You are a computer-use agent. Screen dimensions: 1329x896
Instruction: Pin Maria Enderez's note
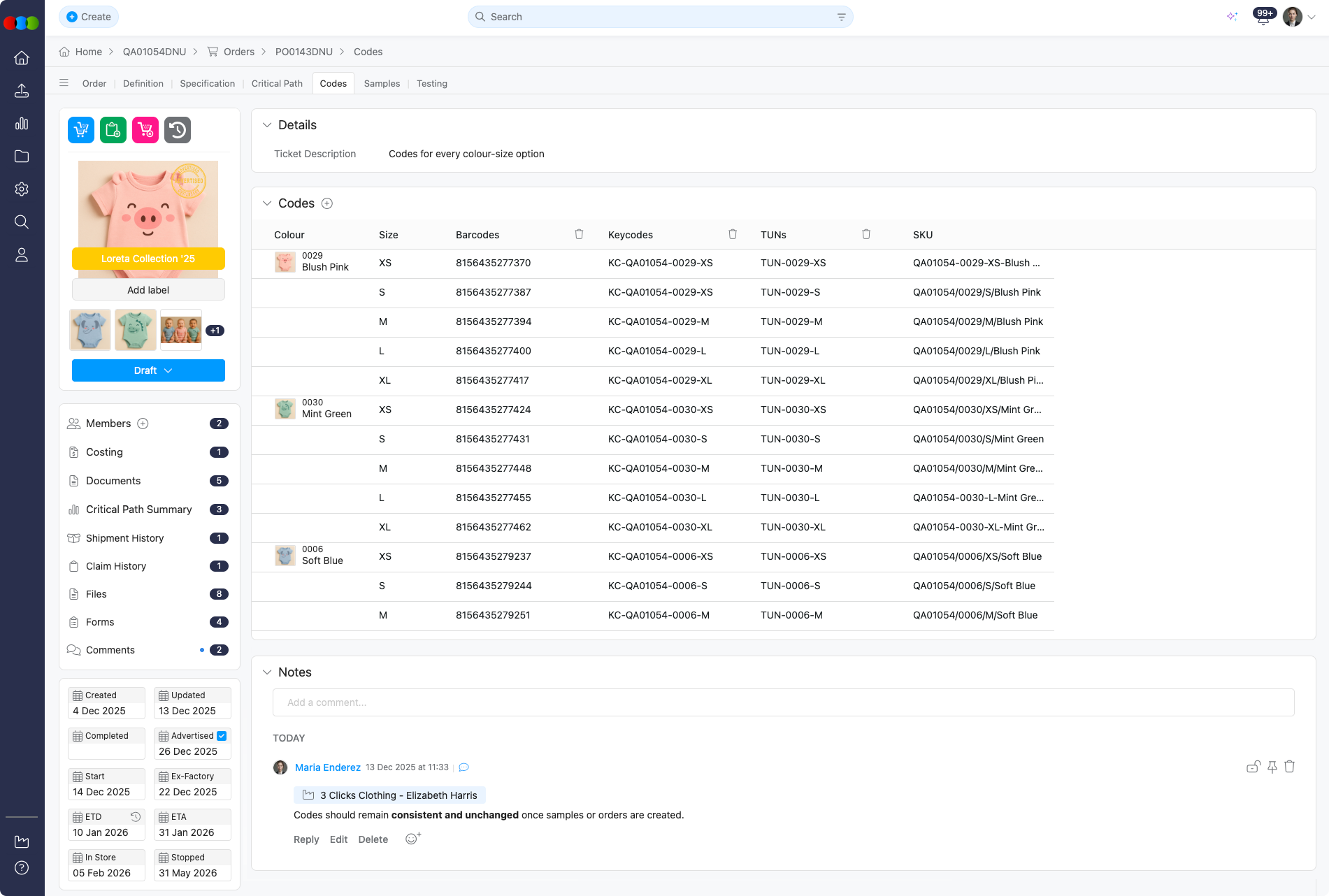pyautogui.click(x=1272, y=767)
